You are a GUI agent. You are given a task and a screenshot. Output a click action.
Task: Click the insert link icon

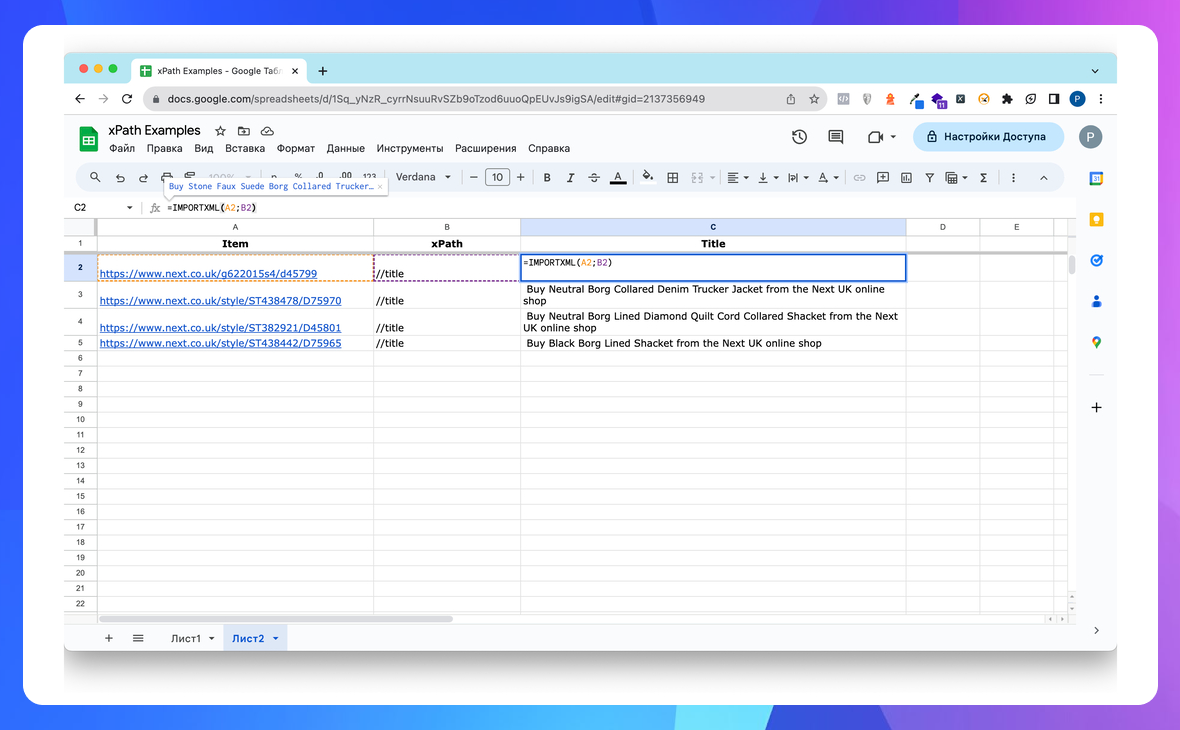coord(859,178)
